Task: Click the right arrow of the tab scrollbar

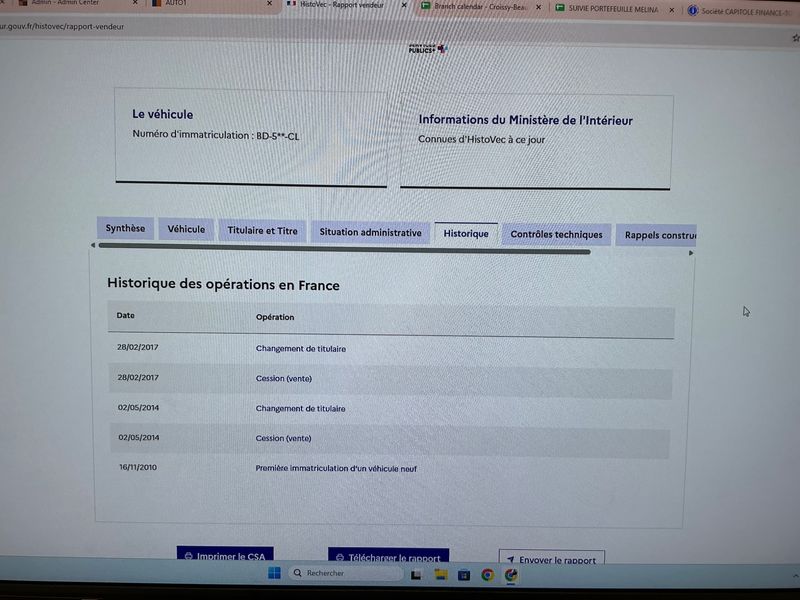Action: pos(691,253)
